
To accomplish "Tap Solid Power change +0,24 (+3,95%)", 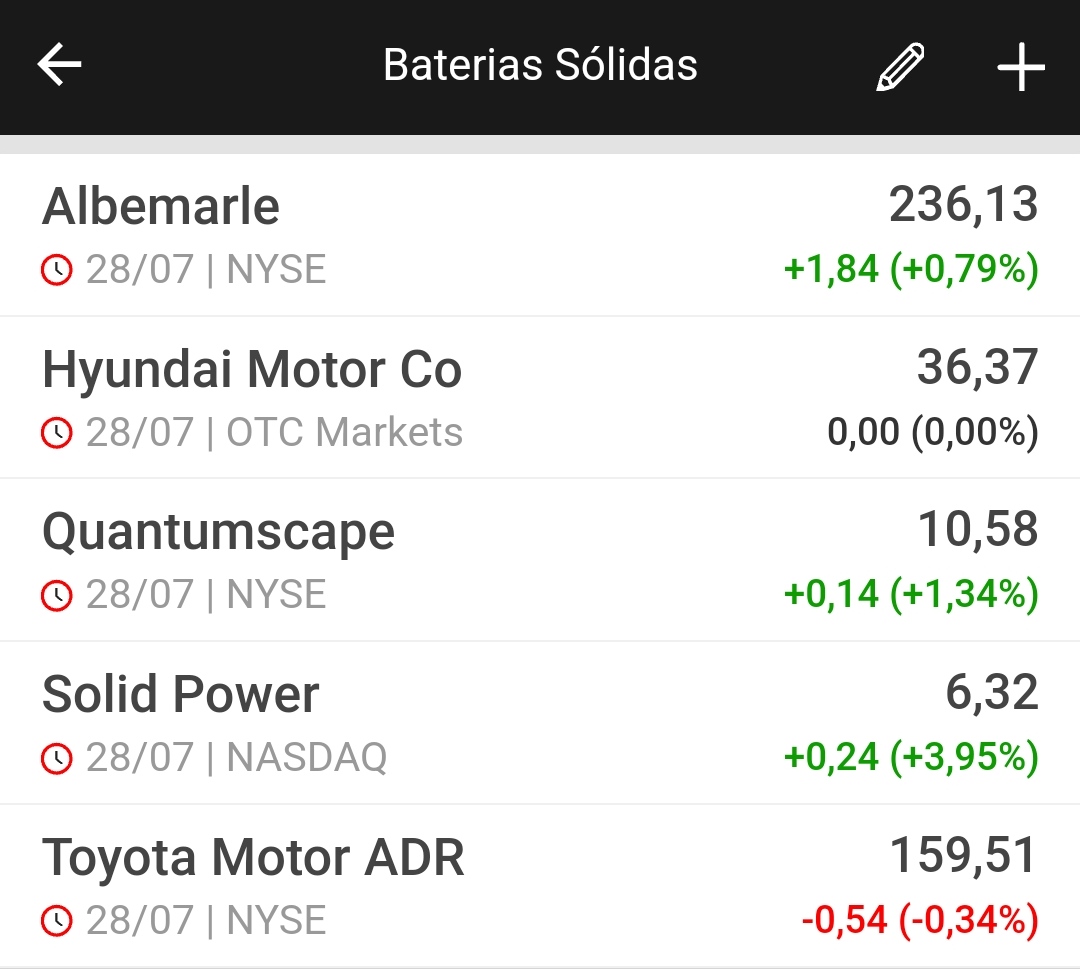I will 911,757.
